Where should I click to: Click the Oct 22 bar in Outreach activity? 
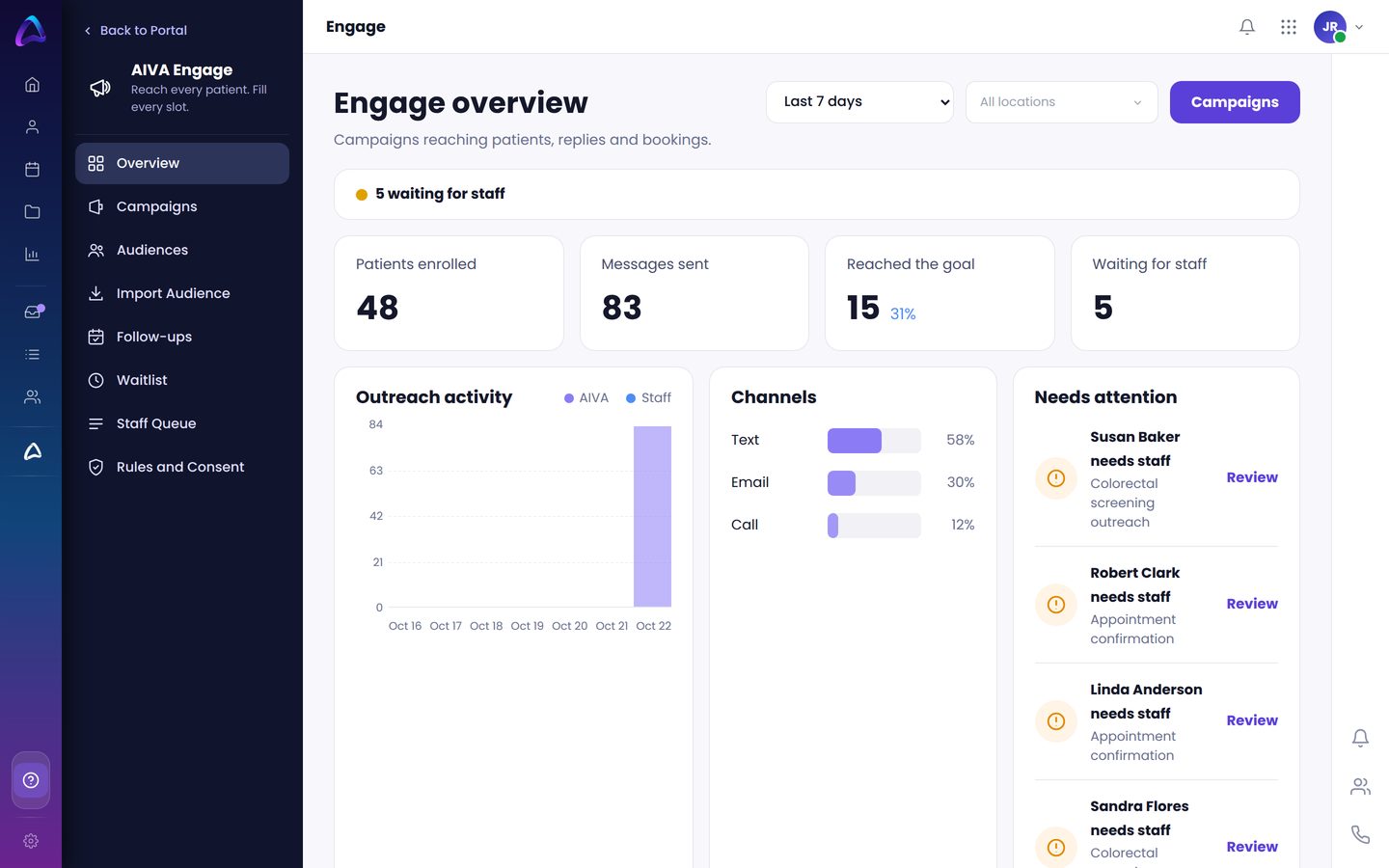[652, 516]
